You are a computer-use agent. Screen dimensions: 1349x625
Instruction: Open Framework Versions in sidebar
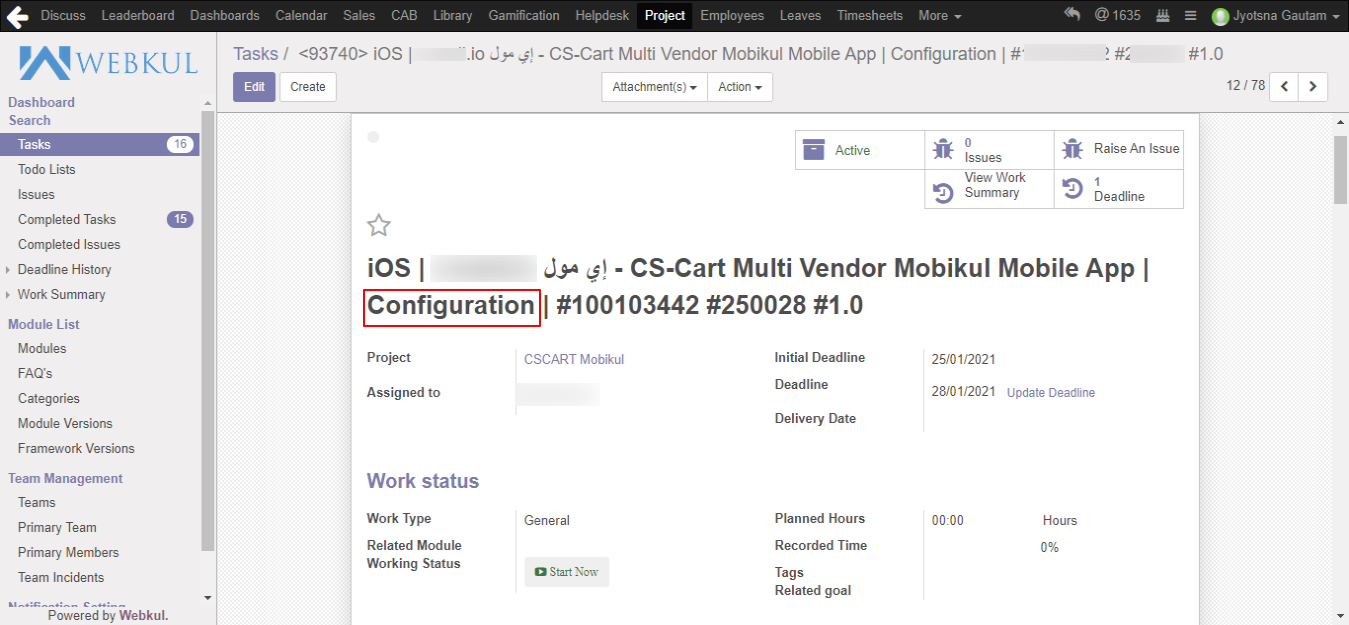point(76,448)
